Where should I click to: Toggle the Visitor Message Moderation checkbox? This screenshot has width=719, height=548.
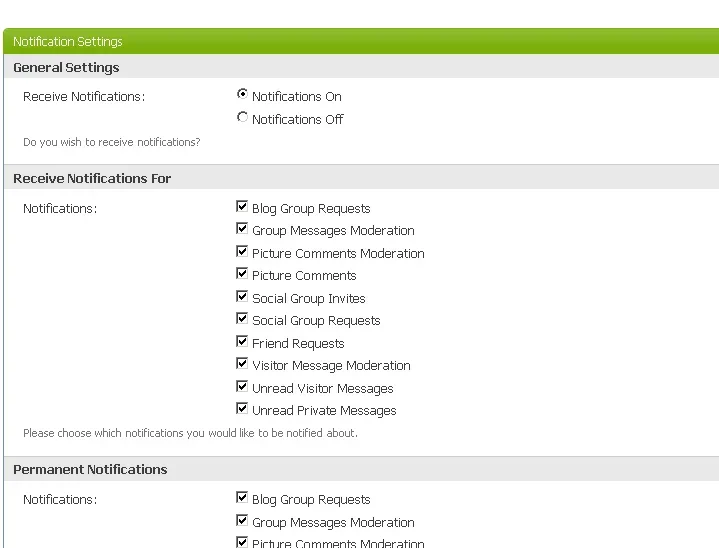pyautogui.click(x=242, y=363)
